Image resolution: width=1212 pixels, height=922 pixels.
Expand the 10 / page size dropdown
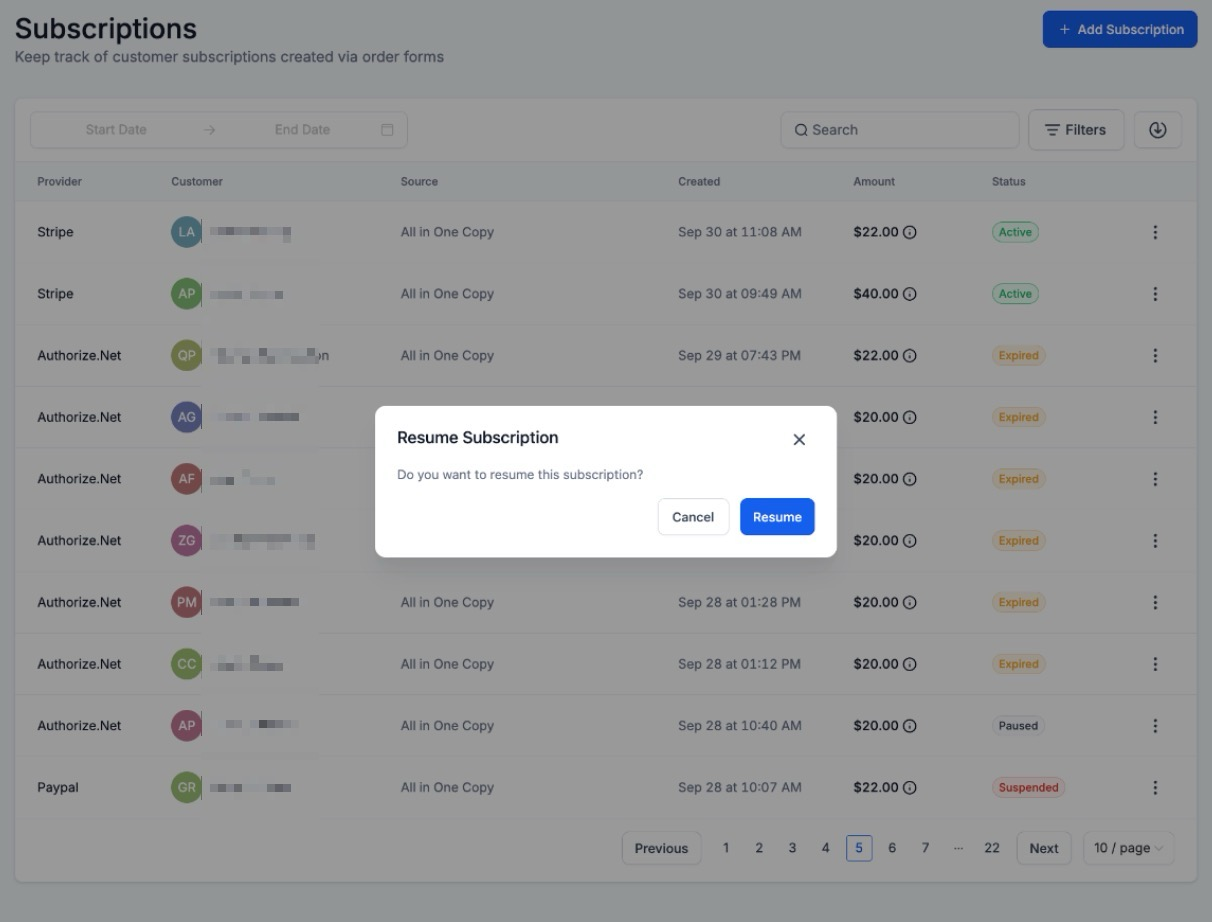click(x=1128, y=848)
